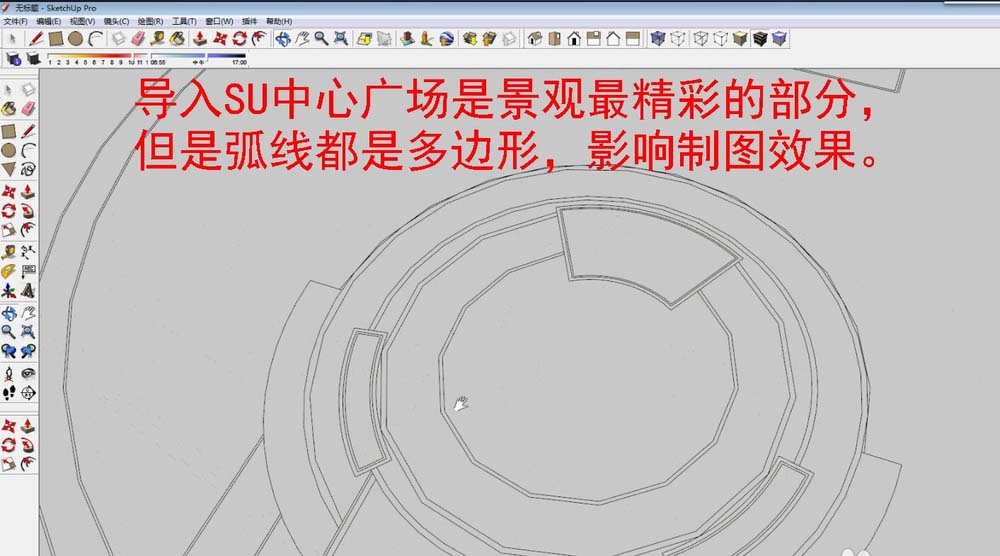Image resolution: width=1000 pixels, height=556 pixels.
Task: Adjust the shadow time-of-day slider
Action: coord(200,57)
